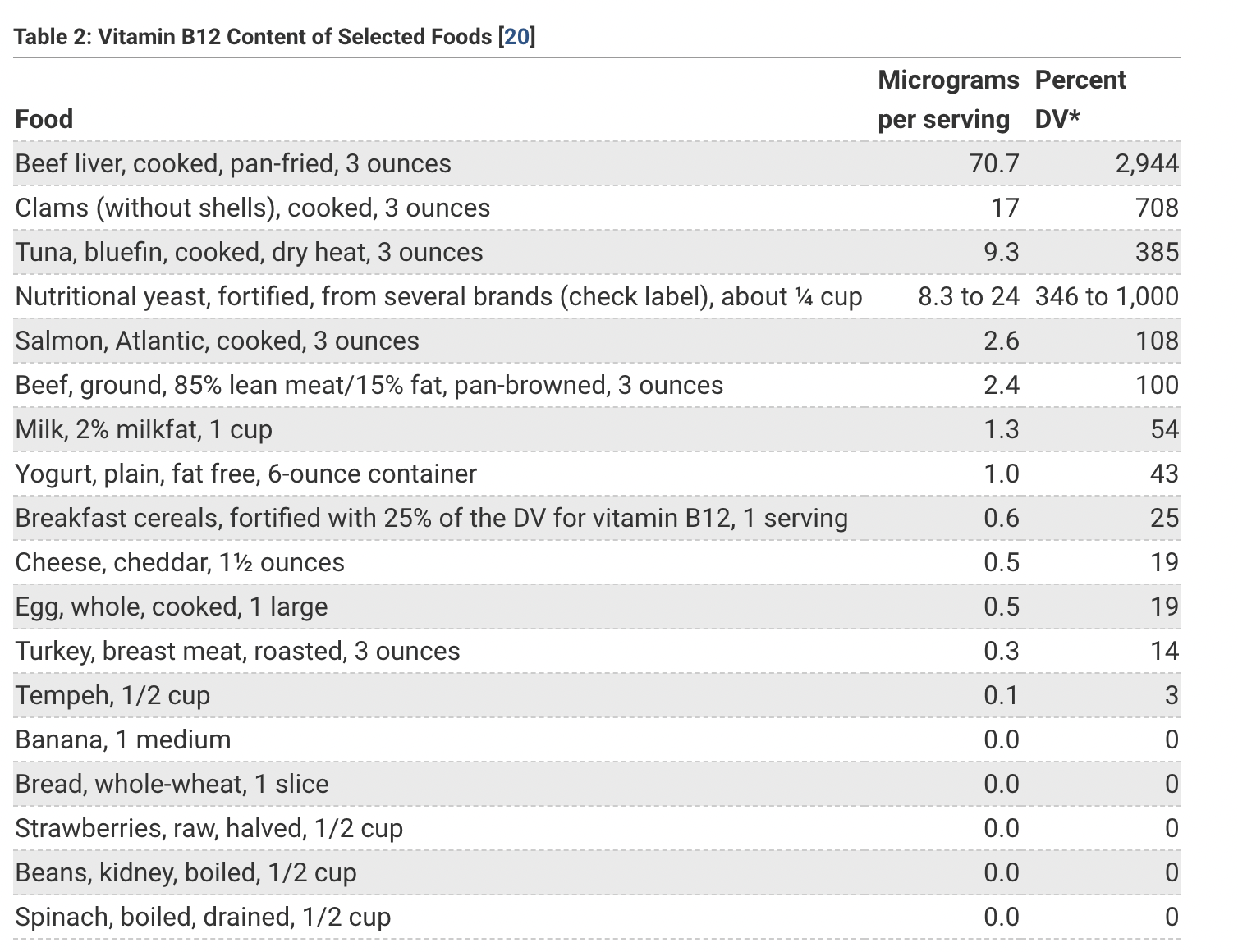Select the boiled Spinach row label
This screenshot has width=1238, height=952.
(203, 917)
